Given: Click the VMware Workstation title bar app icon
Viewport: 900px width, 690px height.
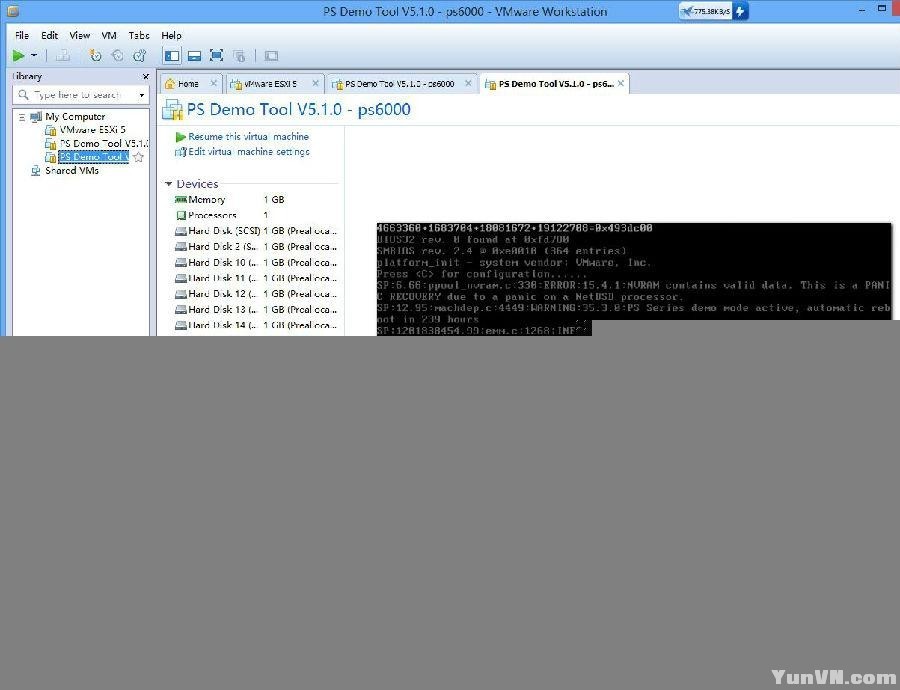Looking at the screenshot, I should pos(13,11).
